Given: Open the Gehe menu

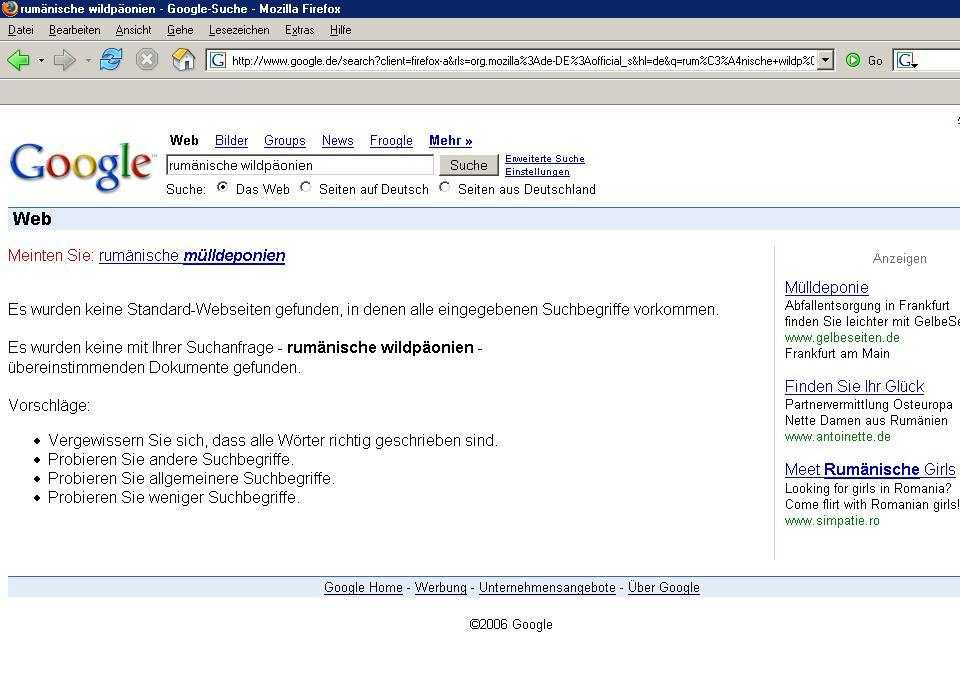Looking at the screenshot, I should pos(180,30).
